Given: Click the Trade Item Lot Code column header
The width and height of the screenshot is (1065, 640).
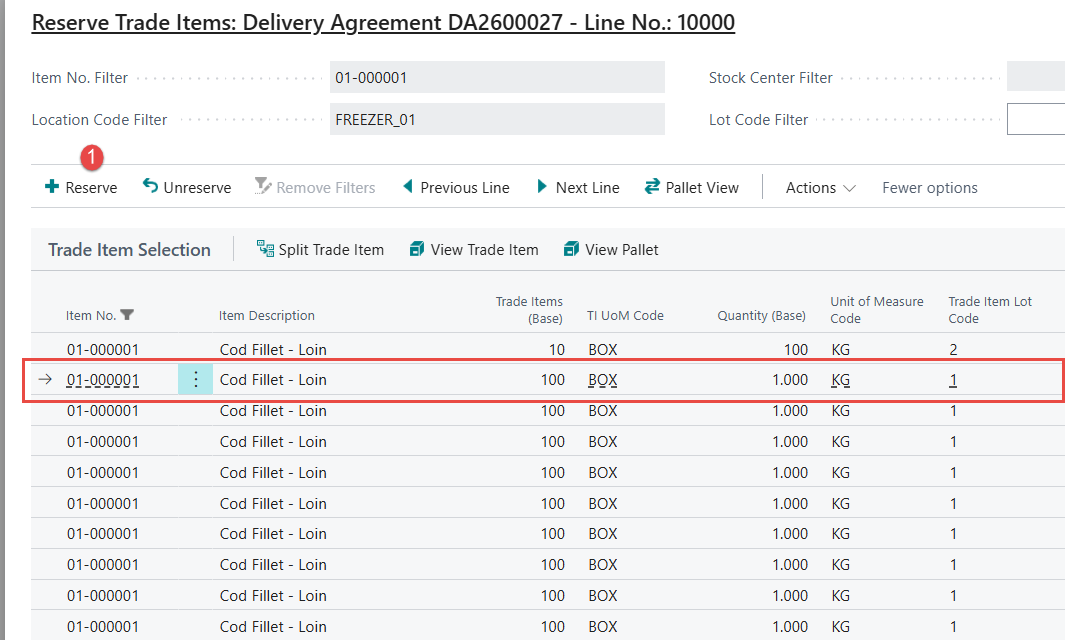Looking at the screenshot, I should [989, 310].
